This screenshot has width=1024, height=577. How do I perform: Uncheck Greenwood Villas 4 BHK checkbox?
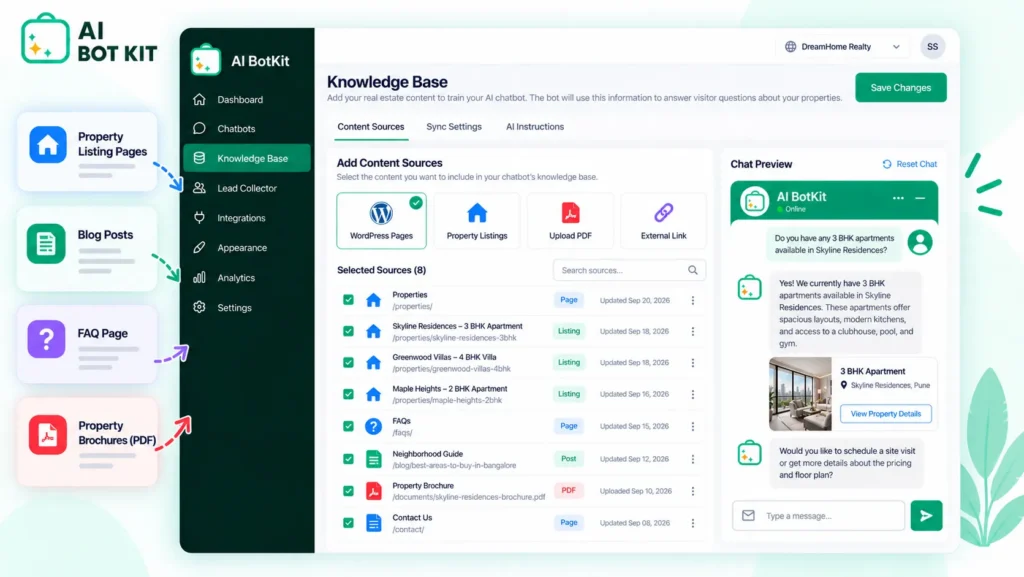pyautogui.click(x=348, y=362)
